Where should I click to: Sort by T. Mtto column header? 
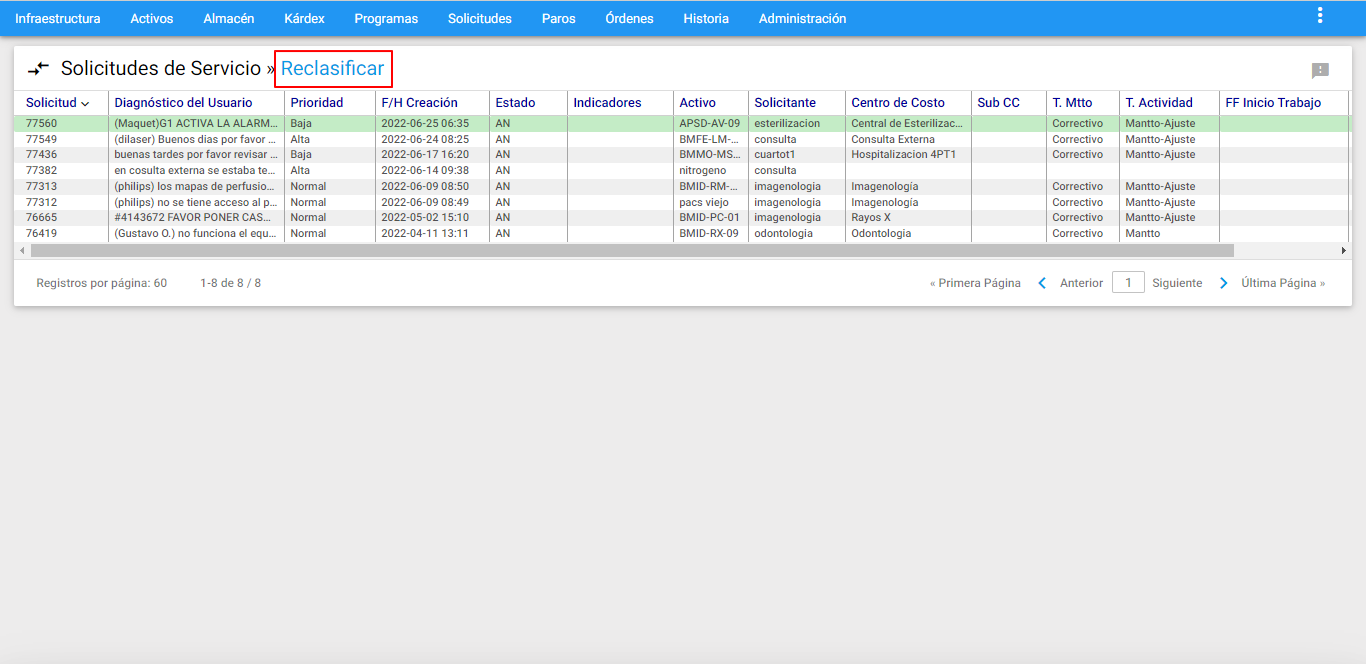tap(1072, 103)
